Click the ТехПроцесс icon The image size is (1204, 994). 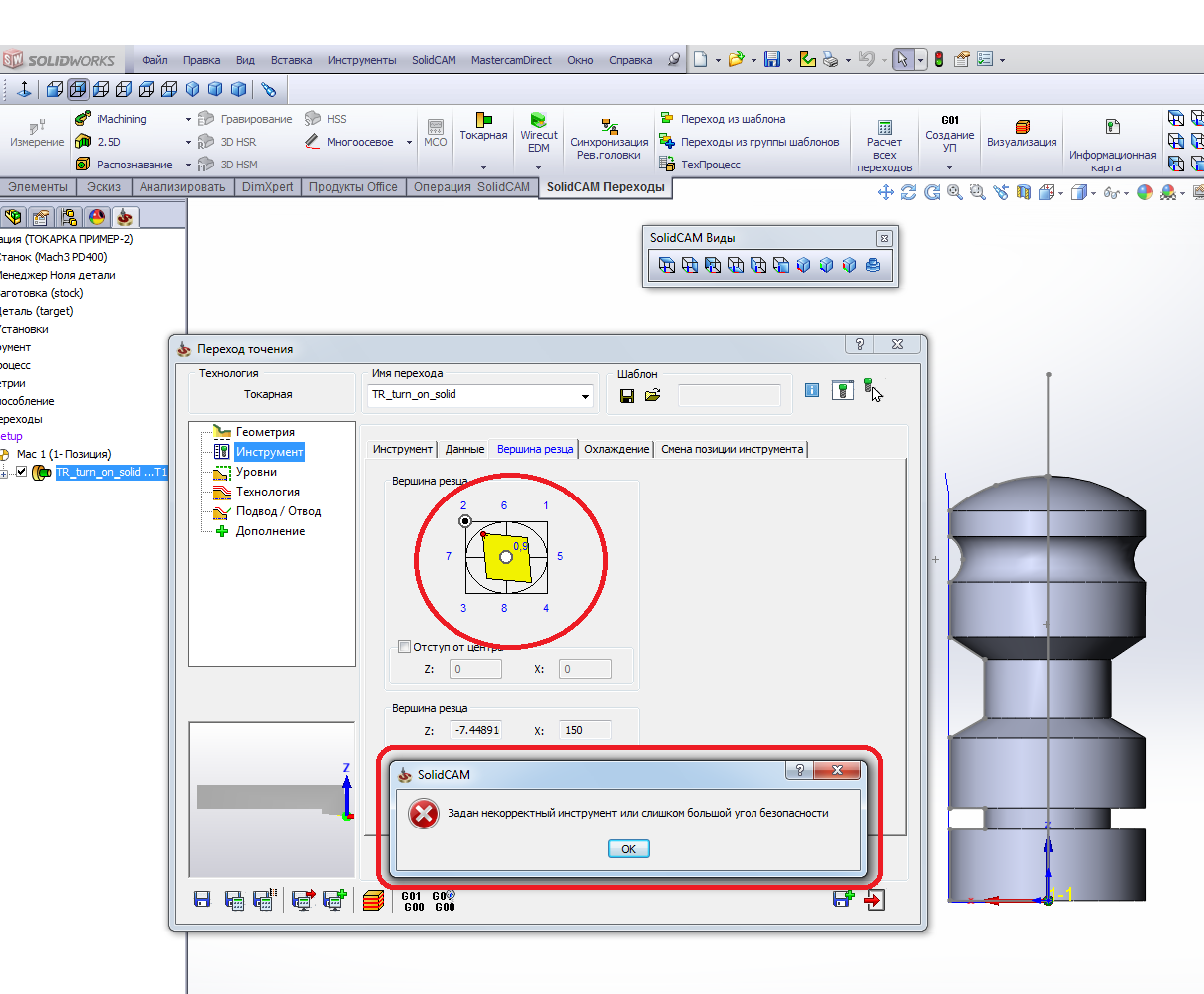[x=667, y=165]
